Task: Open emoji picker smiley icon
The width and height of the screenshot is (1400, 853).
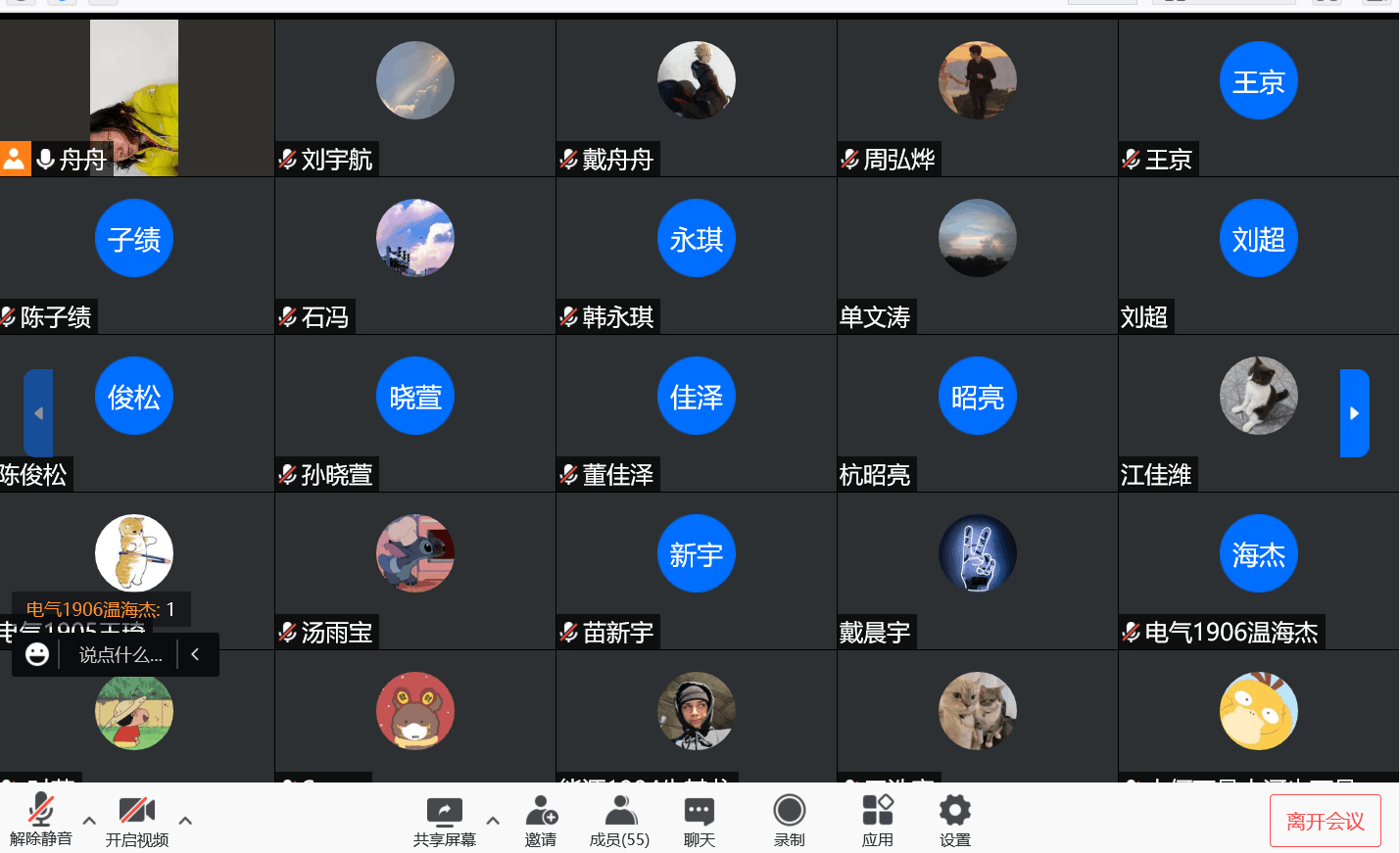Action: [x=37, y=654]
